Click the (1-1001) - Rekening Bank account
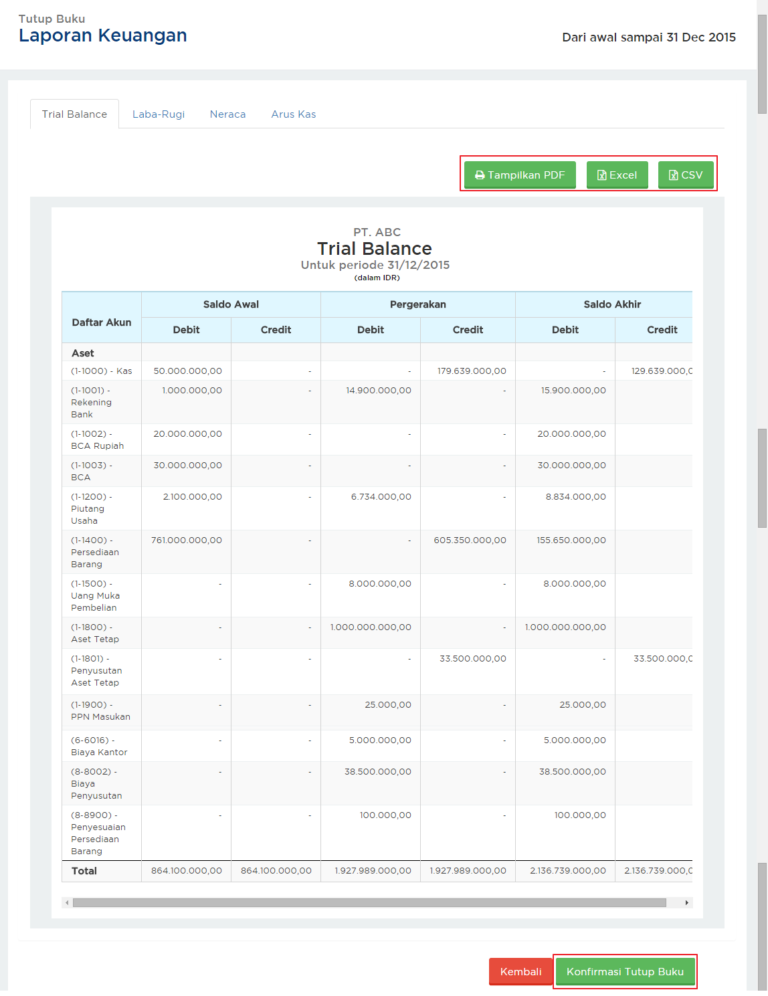The image size is (768, 996). point(91,402)
